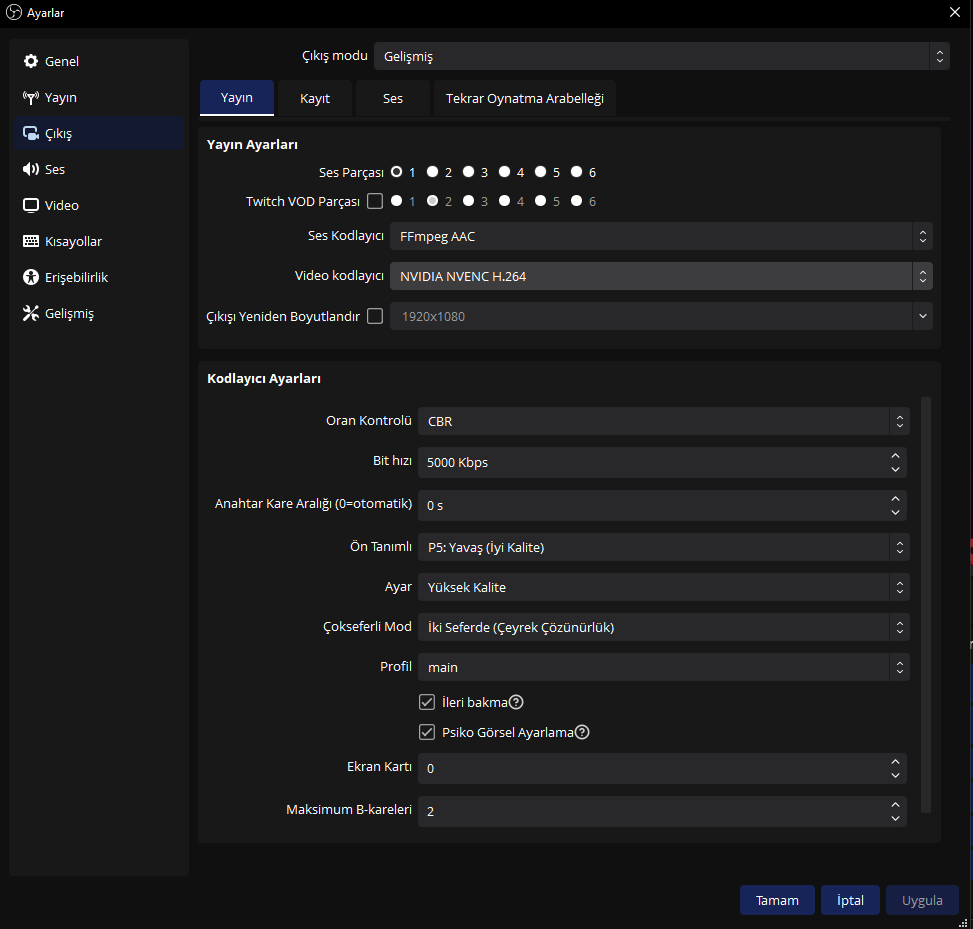Select Ses Parçası track 2
Screen dimensions: 973x929
pos(433,172)
